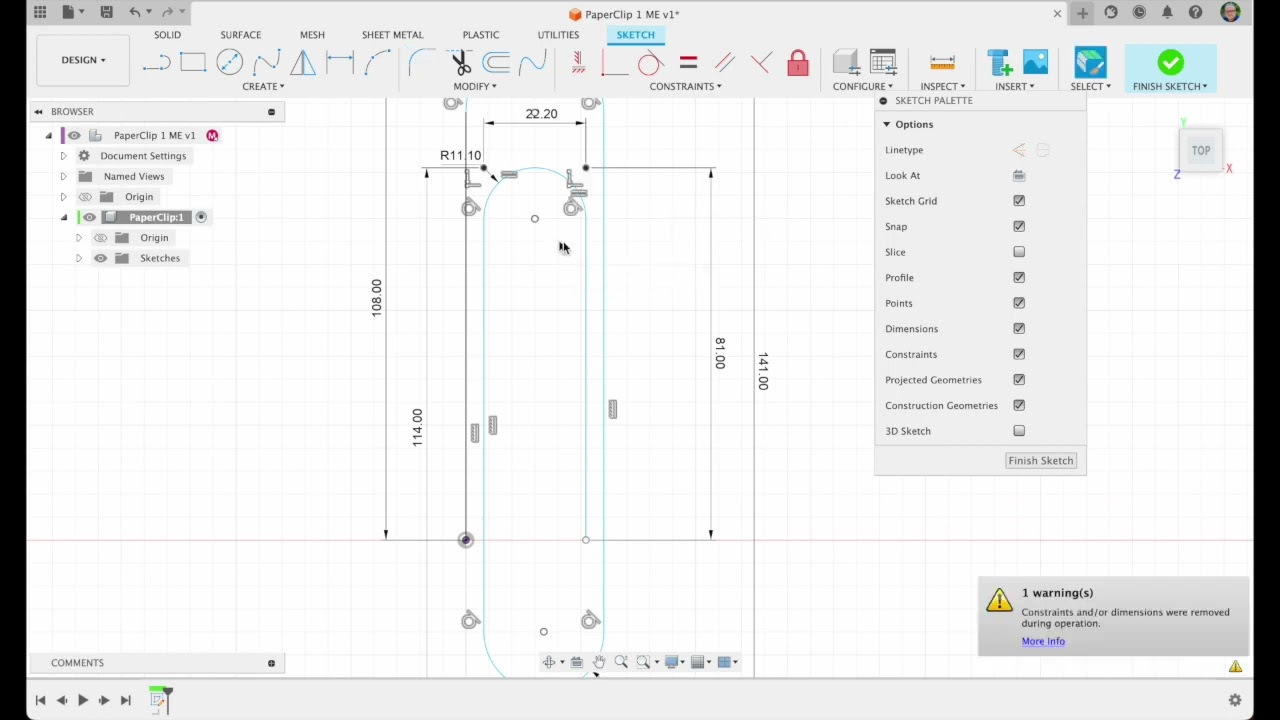1280x720 pixels.
Task: Open the CONFIGURE dropdown menu
Action: [863, 86]
